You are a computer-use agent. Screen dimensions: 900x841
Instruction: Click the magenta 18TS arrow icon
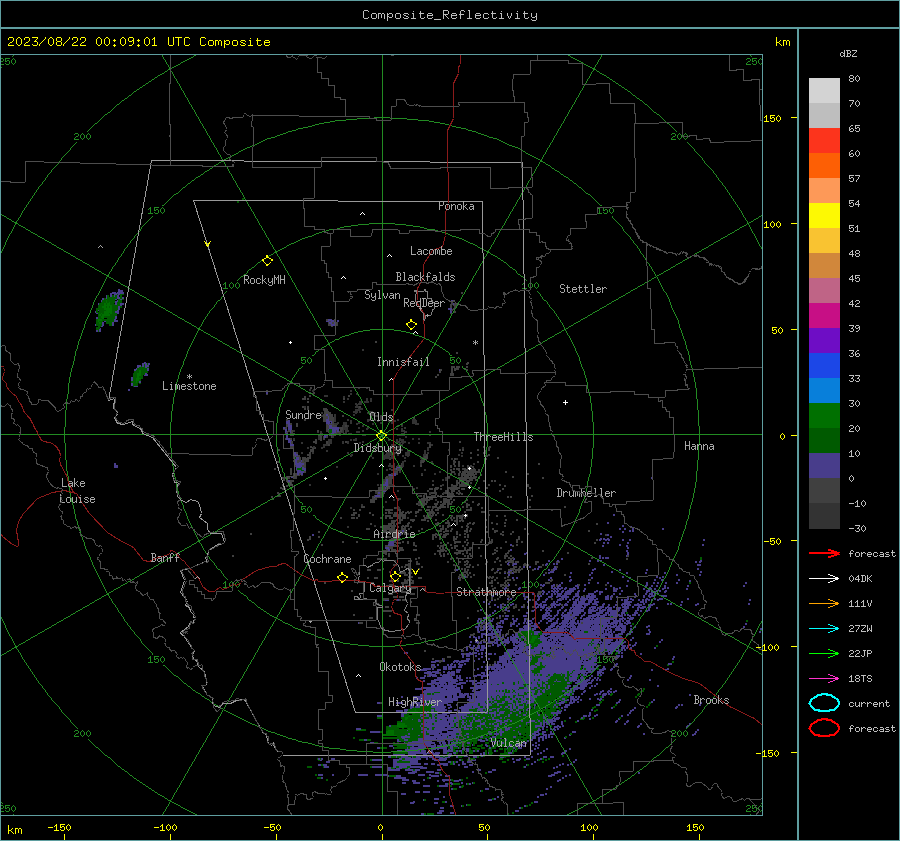tap(824, 679)
